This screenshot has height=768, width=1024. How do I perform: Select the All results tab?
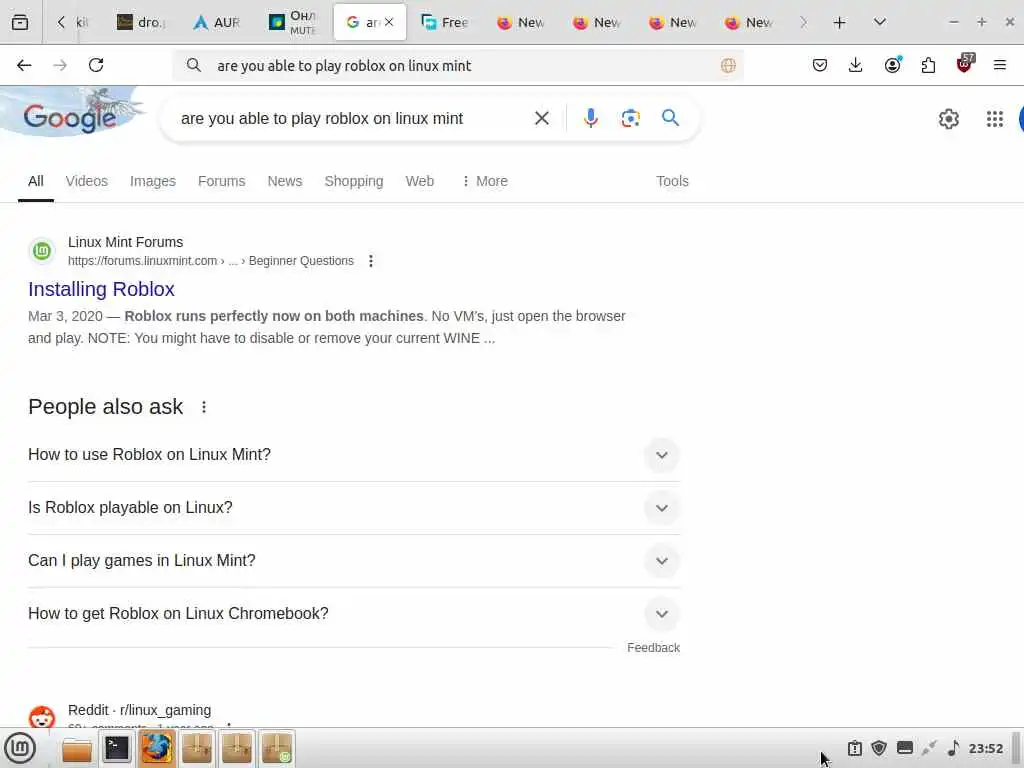pyautogui.click(x=35, y=181)
